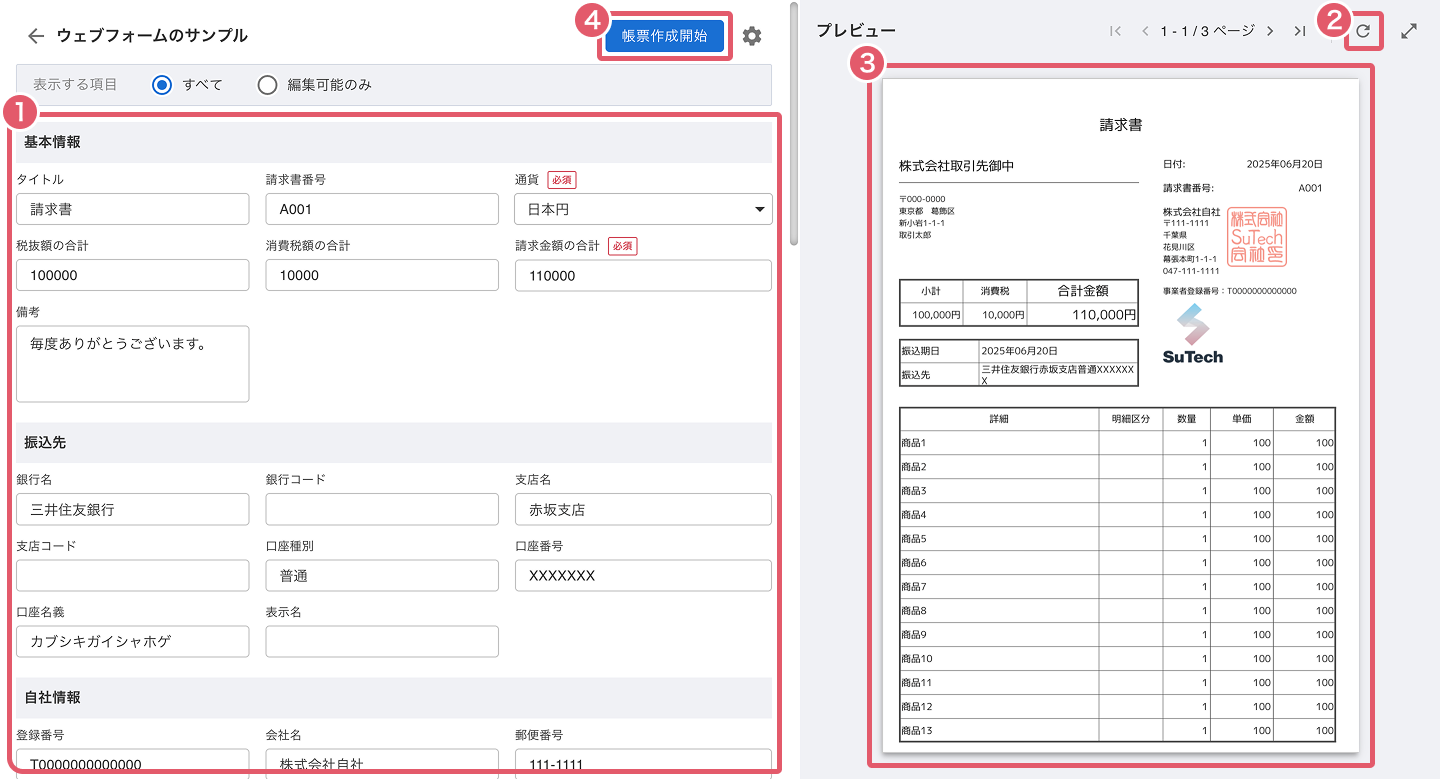The height and width of the screenshot is (779, 1440).
Task: Go to the next preview page
Action: (1270, 31)
